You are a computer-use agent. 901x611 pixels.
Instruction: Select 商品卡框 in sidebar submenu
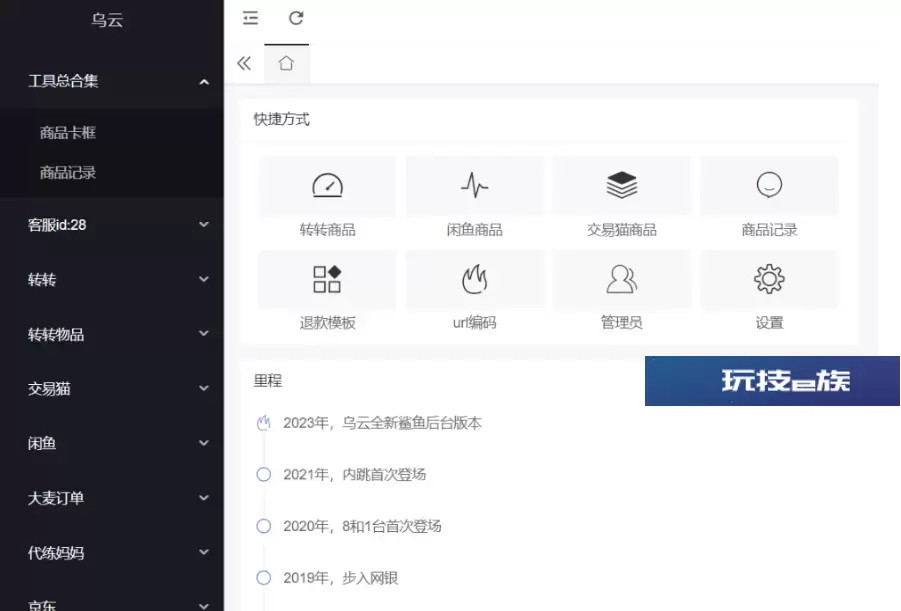(x=67, y=133)
